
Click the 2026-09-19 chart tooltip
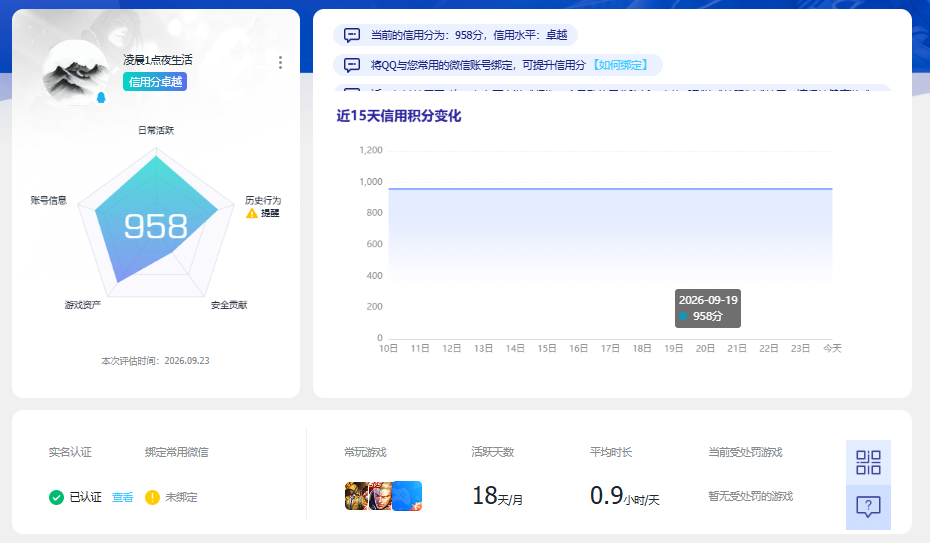tap(708, 308)
